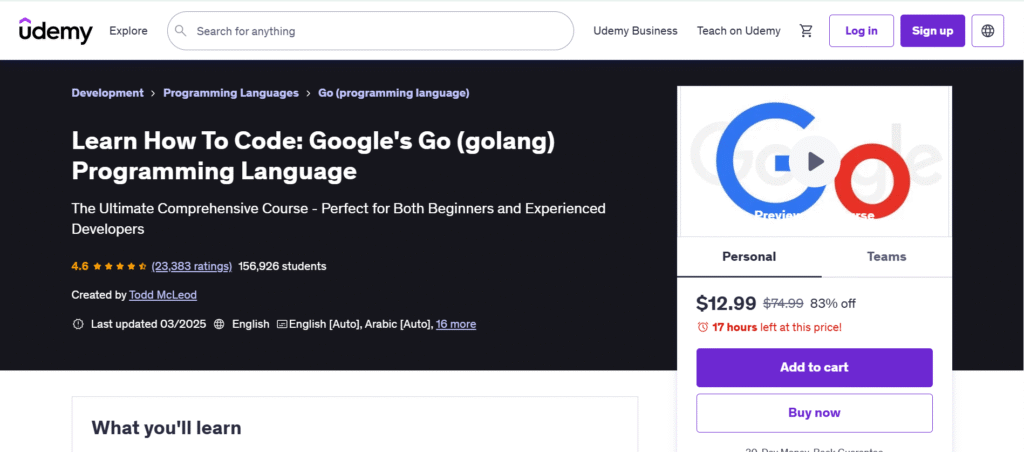
Task: Click the red alarm clock icon
Action: [x=703, y=327]
